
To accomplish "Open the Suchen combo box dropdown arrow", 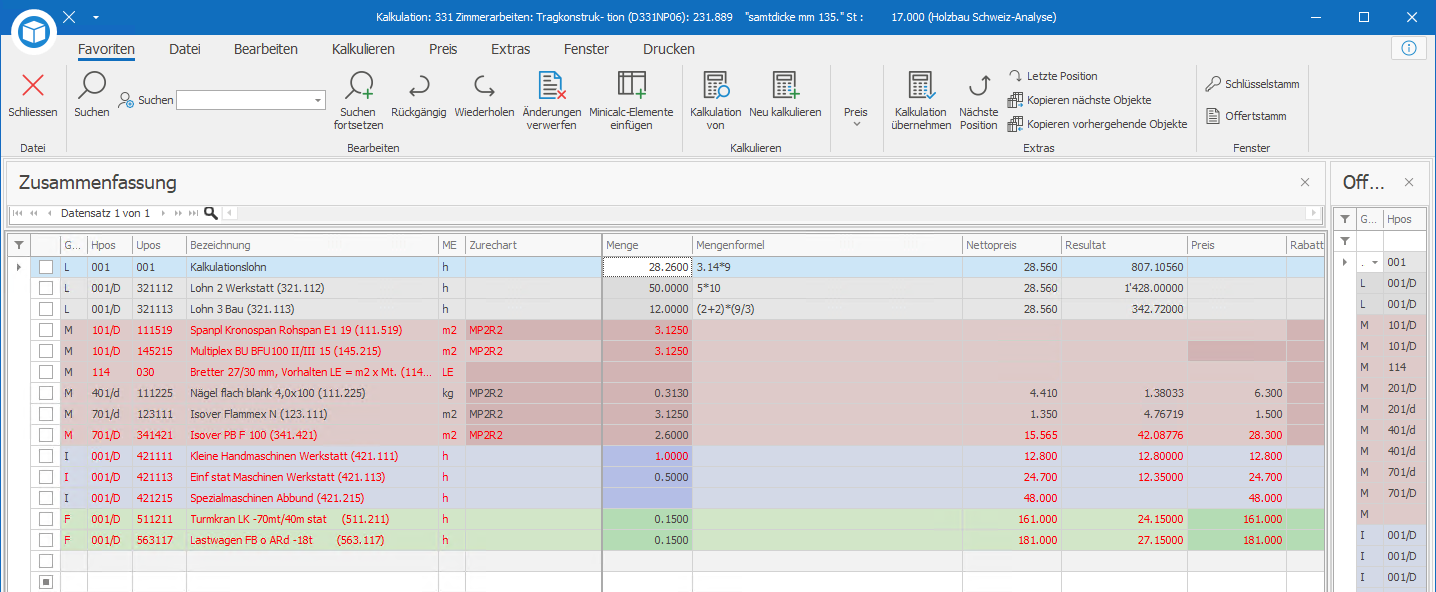I will 318,100.
